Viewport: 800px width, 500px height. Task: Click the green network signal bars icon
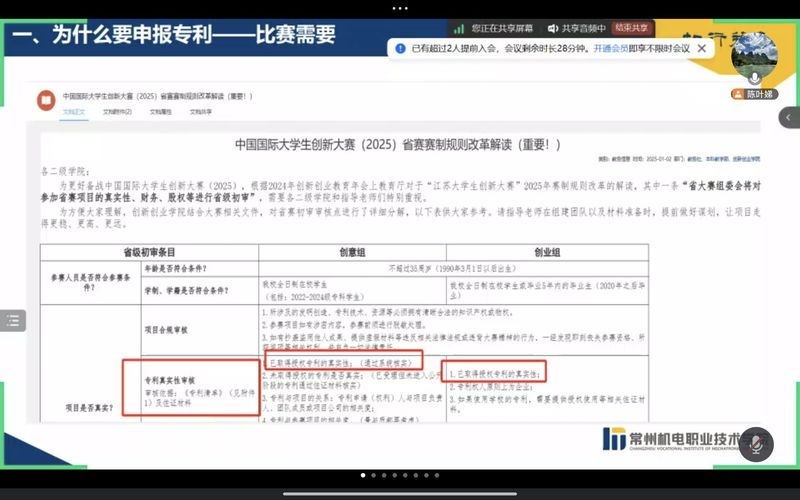[x=459, y=29]
